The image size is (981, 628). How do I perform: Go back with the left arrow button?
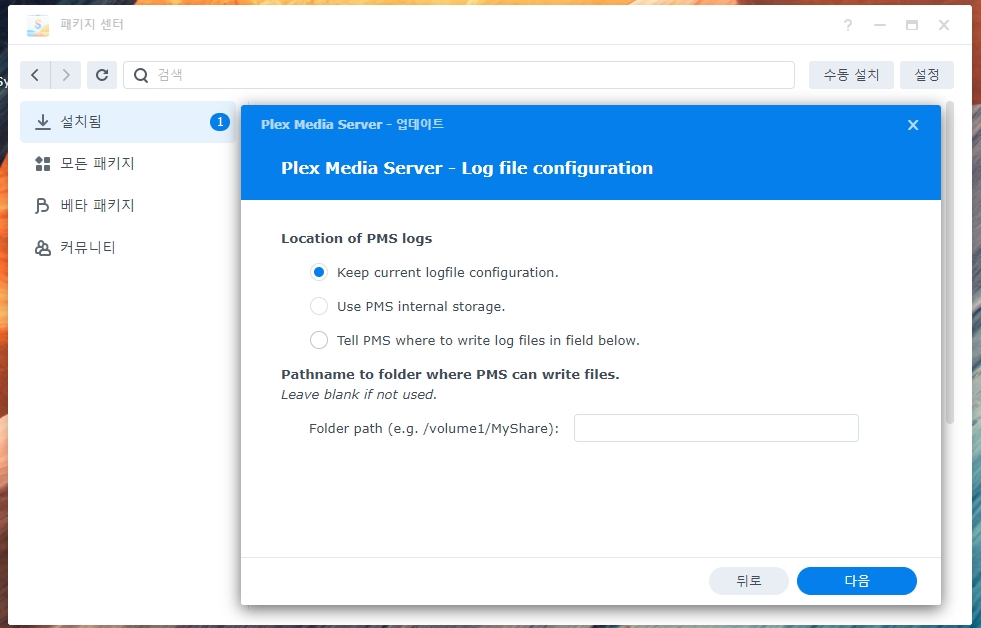[35, 75]
